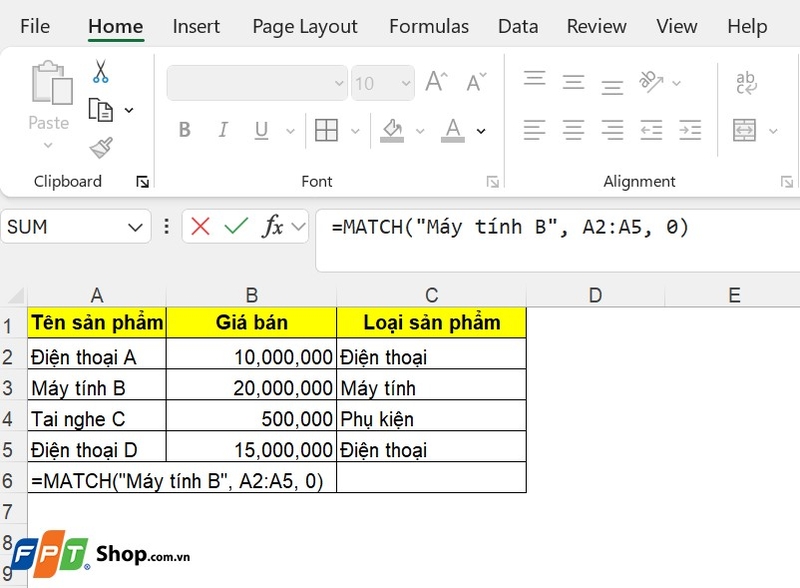This screenshot has height=588, width=800.
Task: Pick a color from Font Color swatch
Action: pyautogui.click(x=452, y=131)
